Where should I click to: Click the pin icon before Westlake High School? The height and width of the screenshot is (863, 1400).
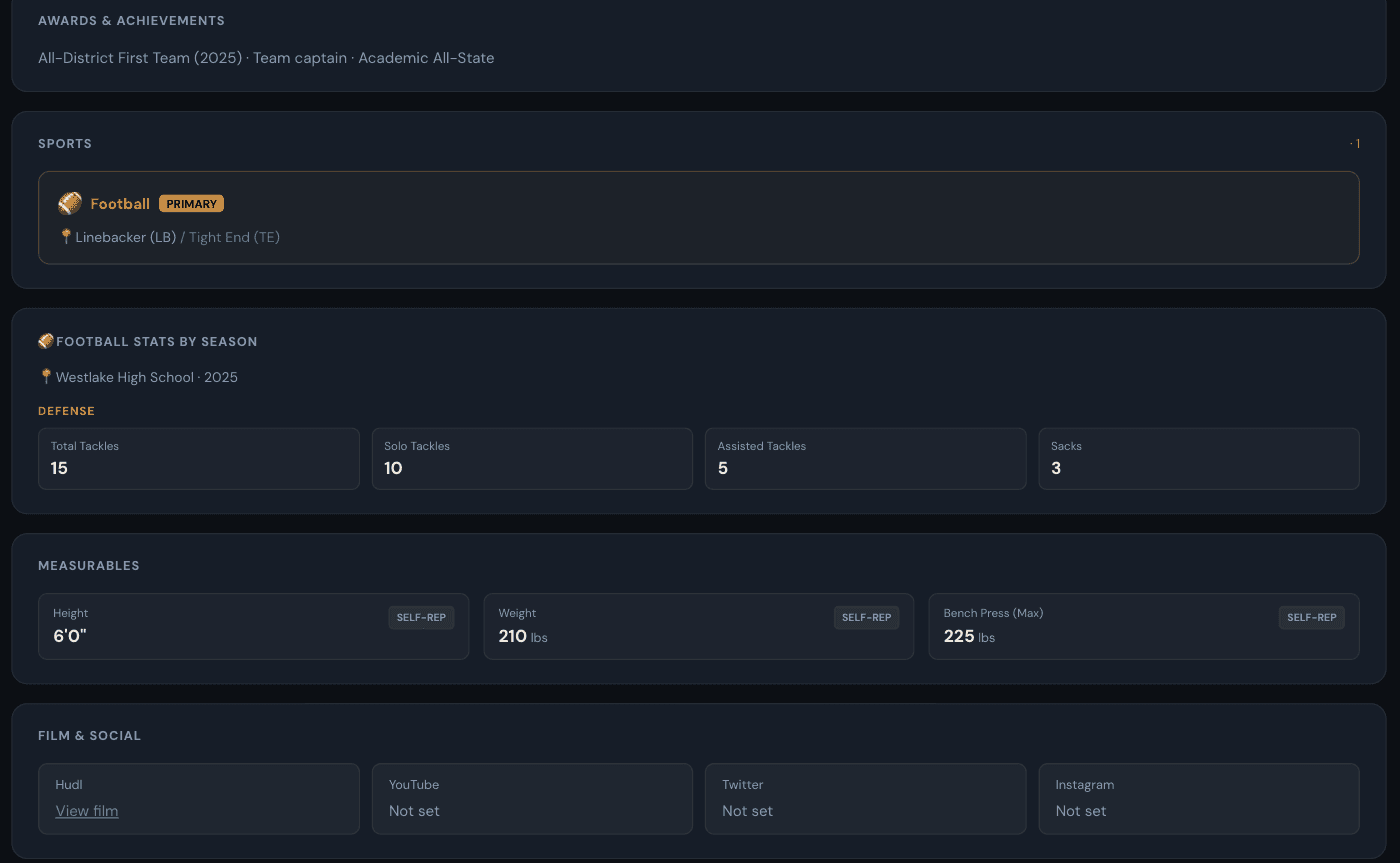46,377
